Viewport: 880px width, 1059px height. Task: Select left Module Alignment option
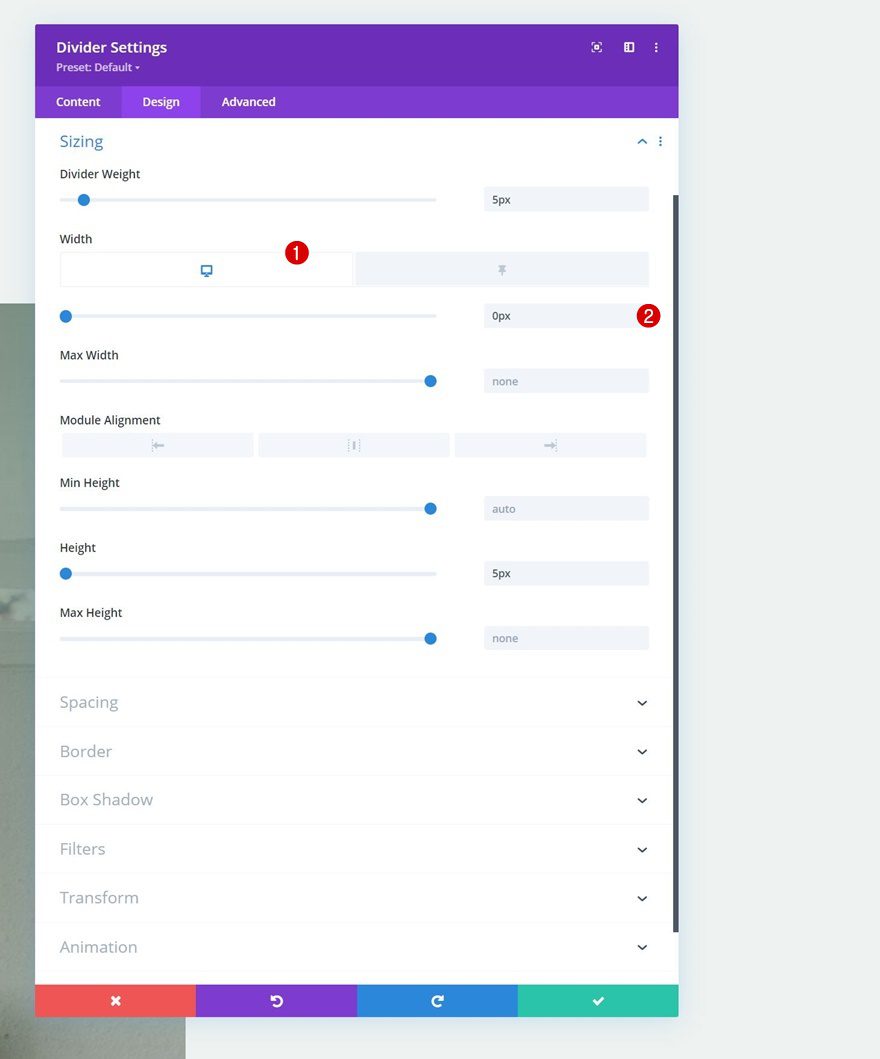tap(156, 444)
